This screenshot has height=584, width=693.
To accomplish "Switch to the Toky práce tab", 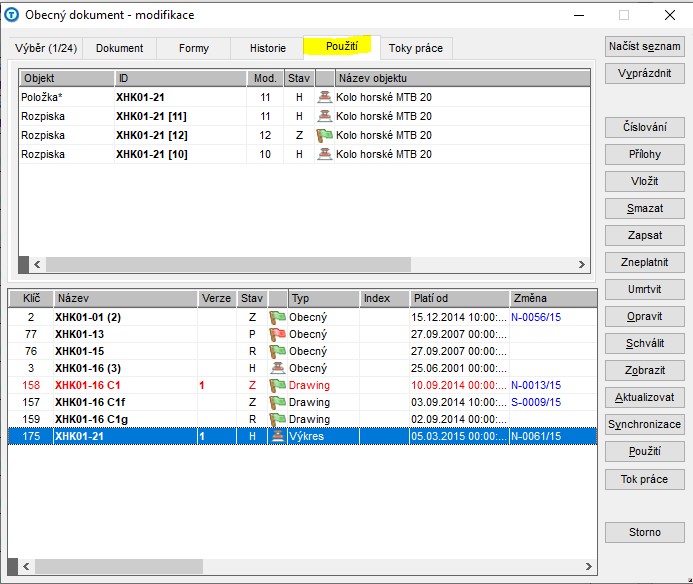I will click(415, 48).
